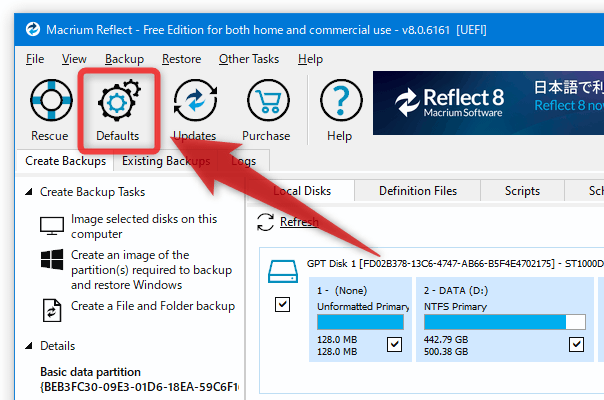Click the 442.79 GB used size value
Viewport: 604px width, 400px height.
click(446, 339)
